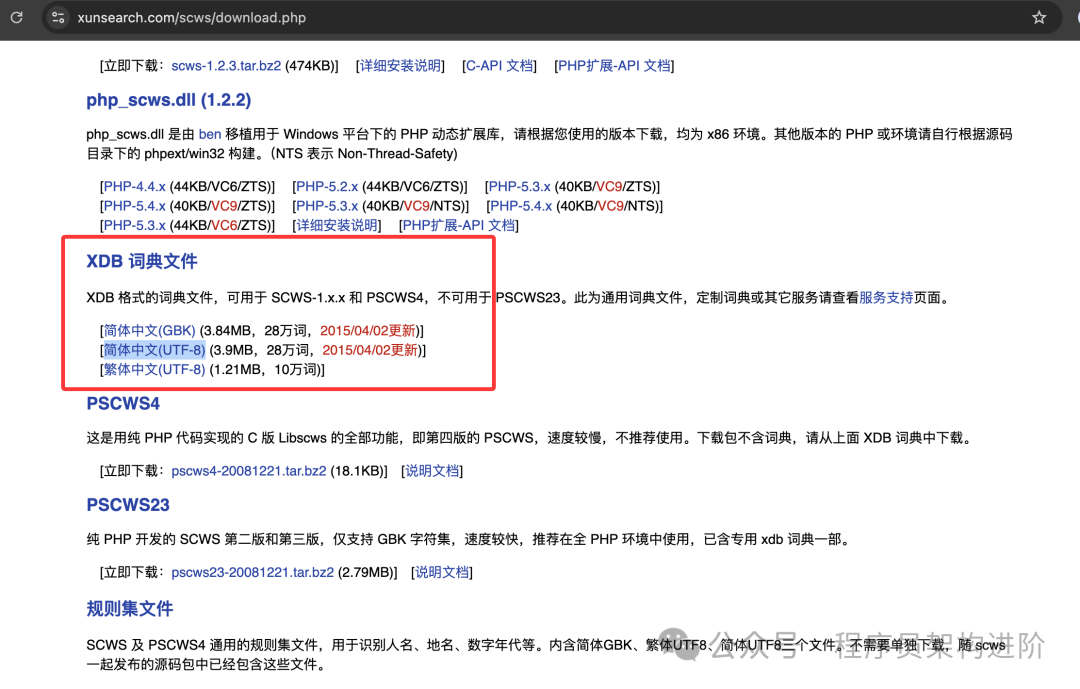This screenshot has width=1080, height=689.
Task: Open the XDB 词典文件 heading
Action: point(142,261)
